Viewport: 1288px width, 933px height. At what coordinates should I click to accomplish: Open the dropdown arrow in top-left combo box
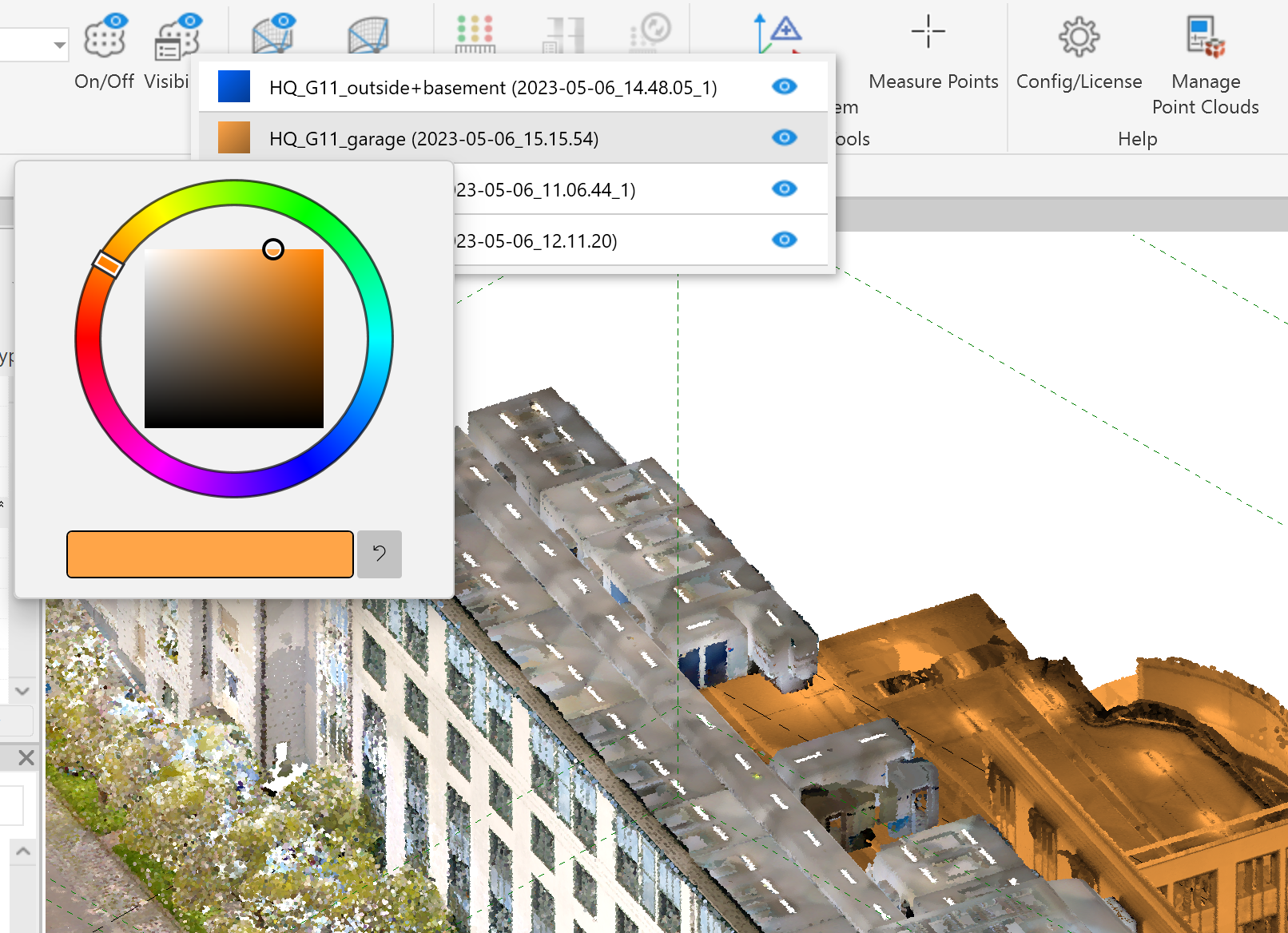click(x=59, y=45)
